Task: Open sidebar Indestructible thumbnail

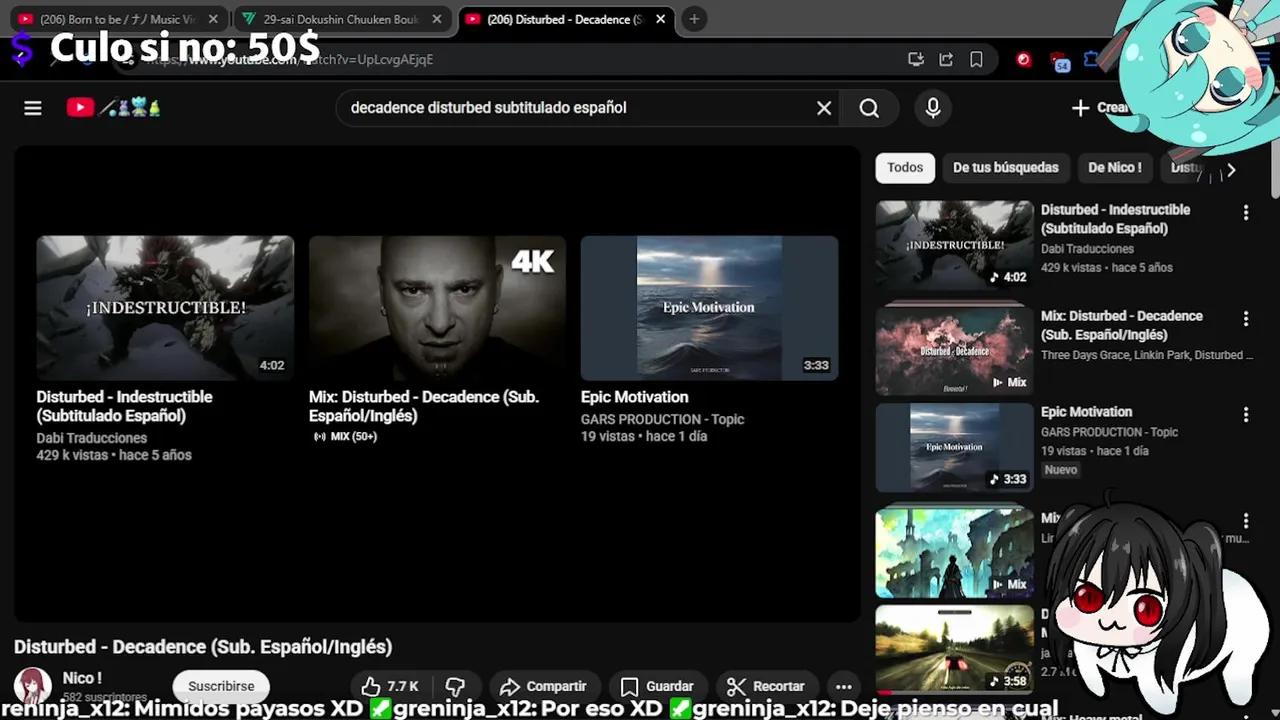Action: [x=954, y=245]
